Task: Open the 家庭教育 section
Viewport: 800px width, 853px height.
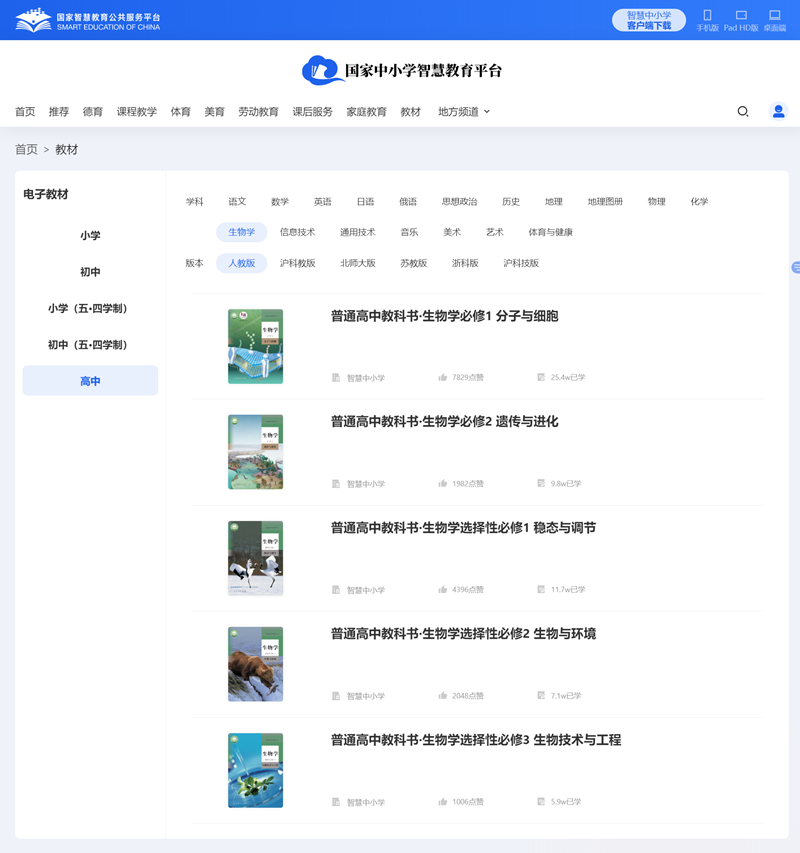Action: [366, 111]
